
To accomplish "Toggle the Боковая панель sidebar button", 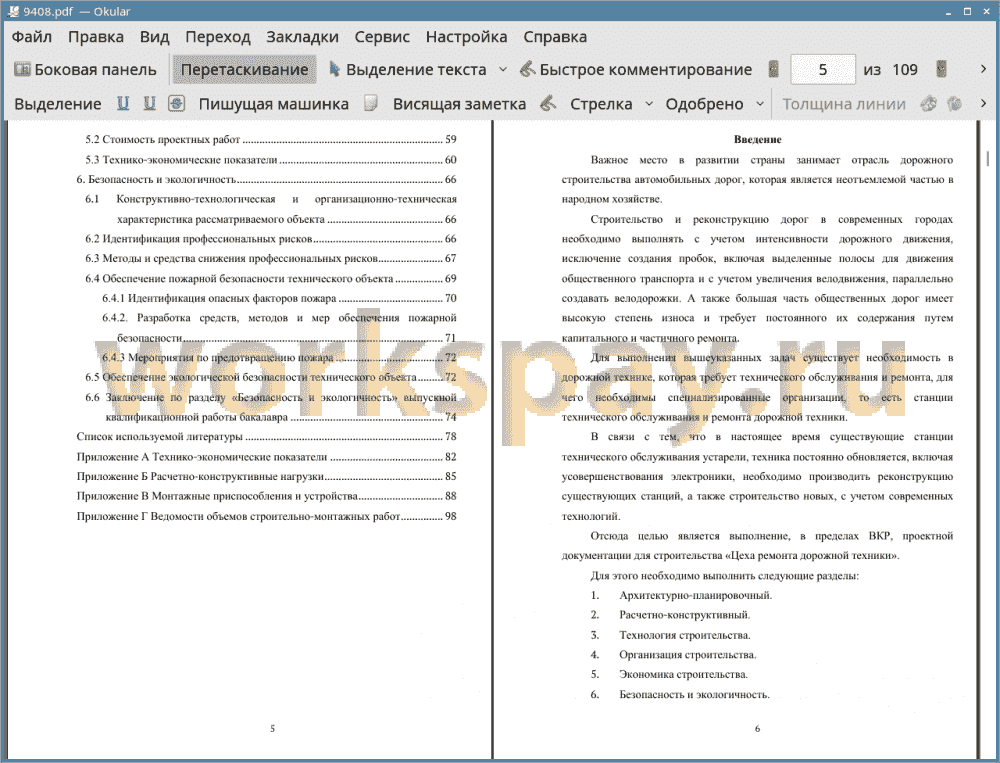I will (x=85, y=70).
